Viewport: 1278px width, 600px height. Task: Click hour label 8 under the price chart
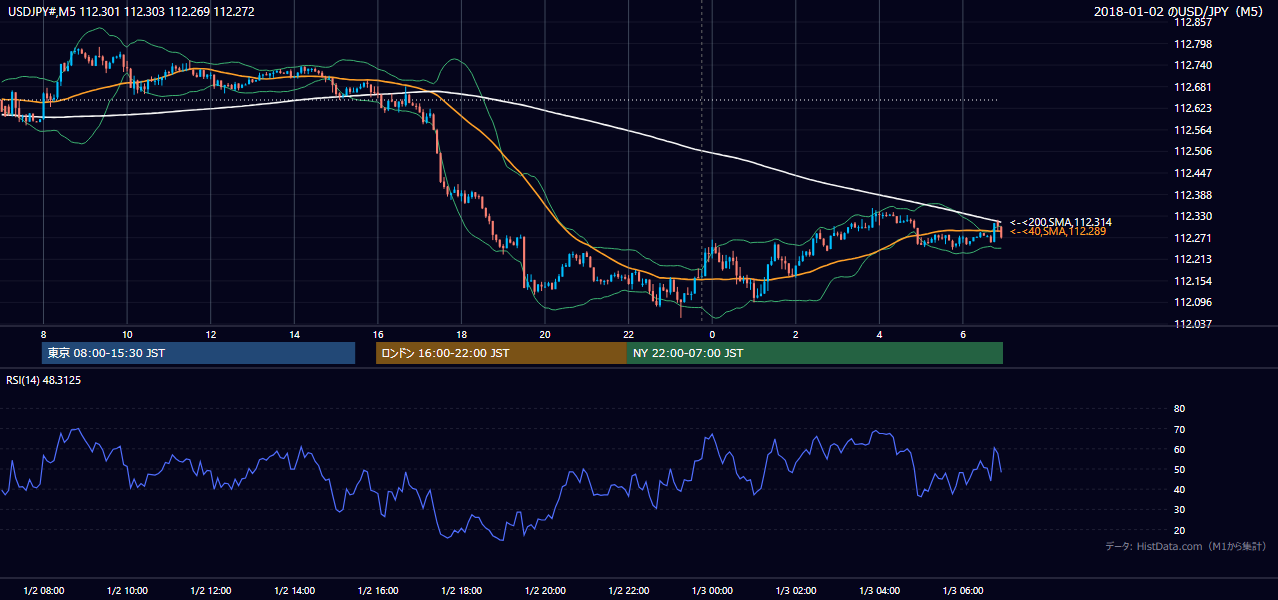pyautogui.click(x=43, y=334)
